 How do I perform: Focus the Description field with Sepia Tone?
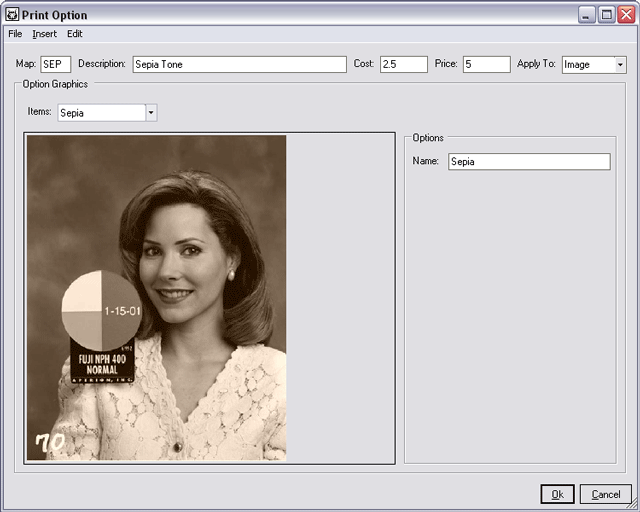click(239, 64)
